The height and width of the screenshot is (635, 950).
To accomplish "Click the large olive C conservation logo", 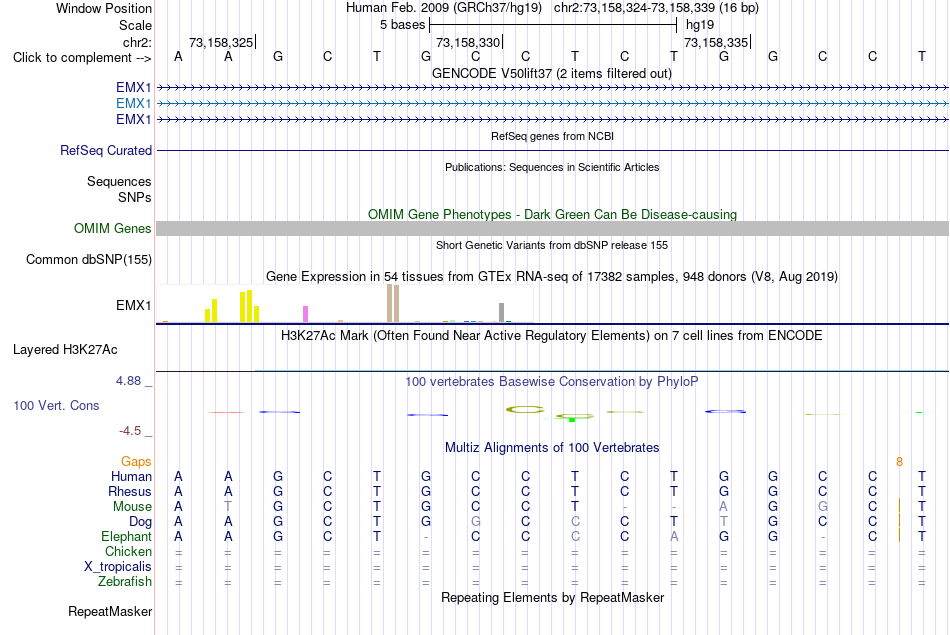I will (x=525, y=410).
